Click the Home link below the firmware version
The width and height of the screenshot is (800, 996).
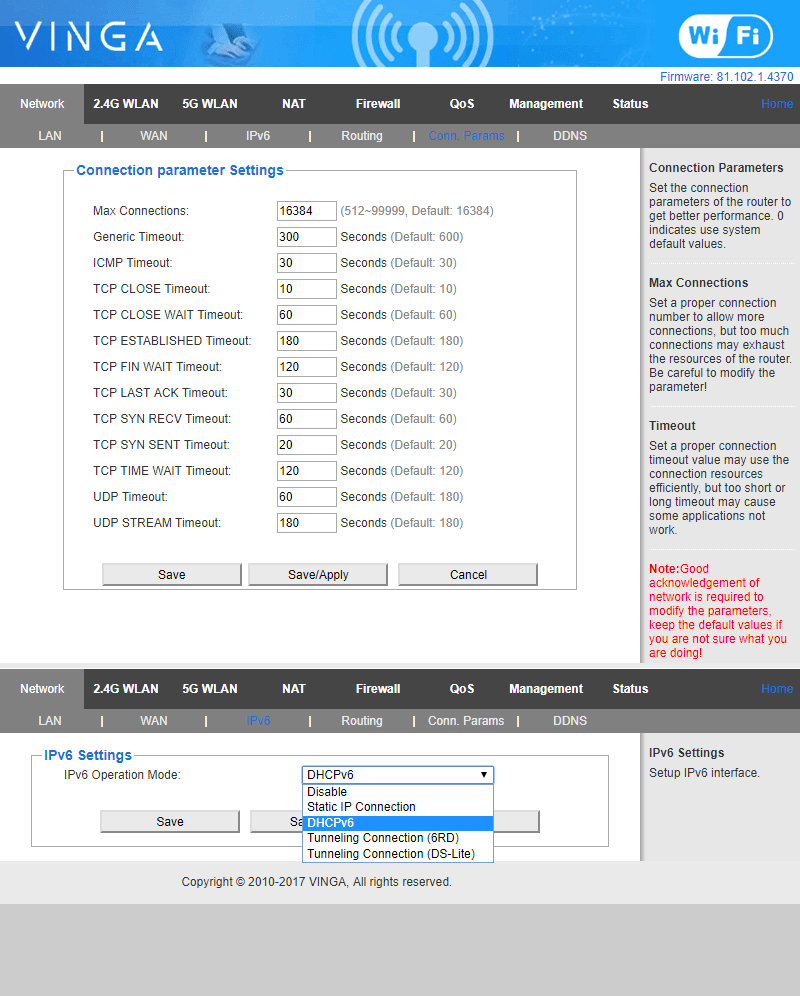click(x=777, y=104)
